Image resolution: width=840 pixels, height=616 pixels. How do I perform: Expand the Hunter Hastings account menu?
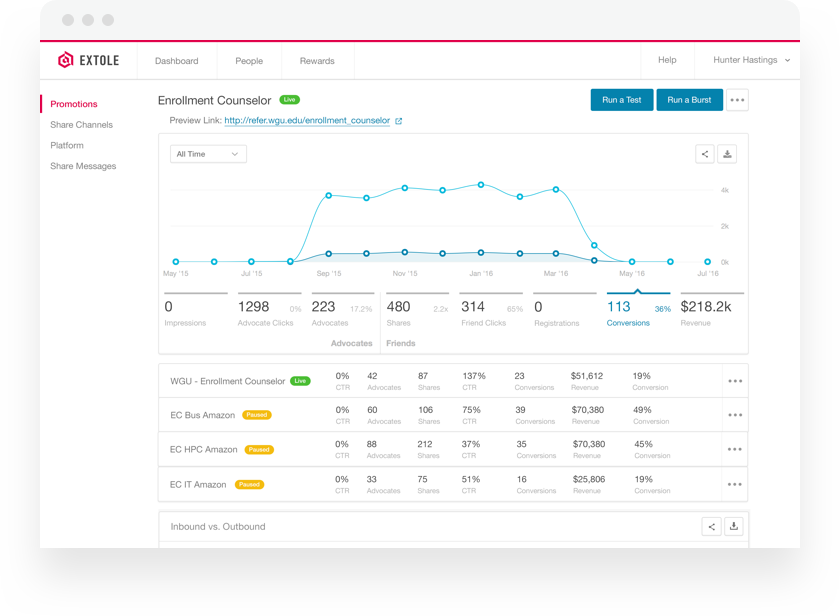[x=752, y=60]
